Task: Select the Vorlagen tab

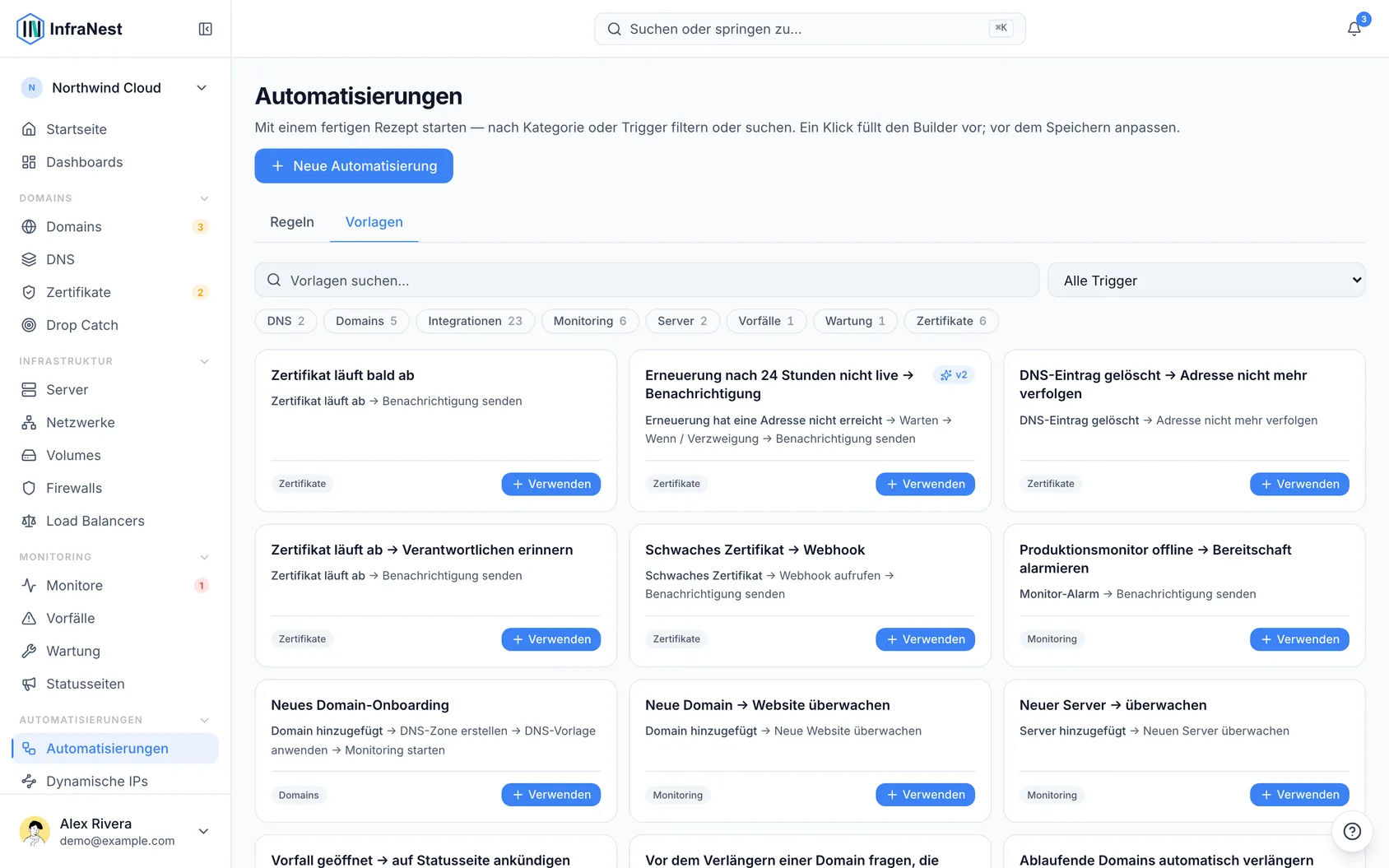Action: tap(374, 222)
